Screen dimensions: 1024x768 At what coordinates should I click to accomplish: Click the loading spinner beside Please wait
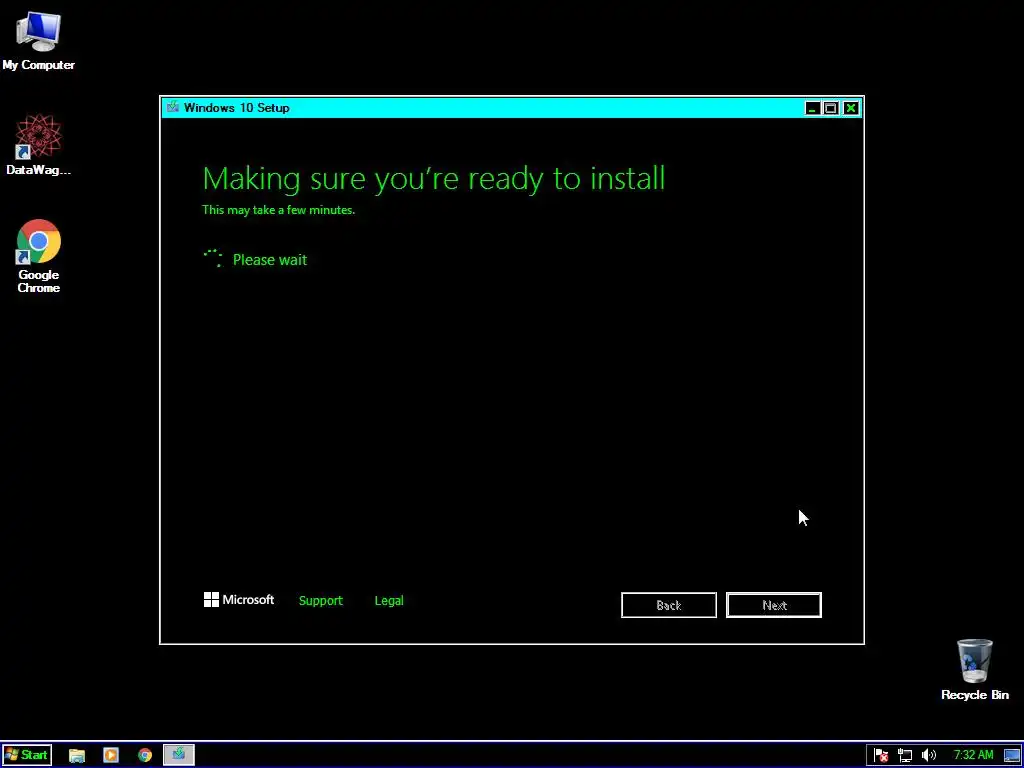(213, 258)
